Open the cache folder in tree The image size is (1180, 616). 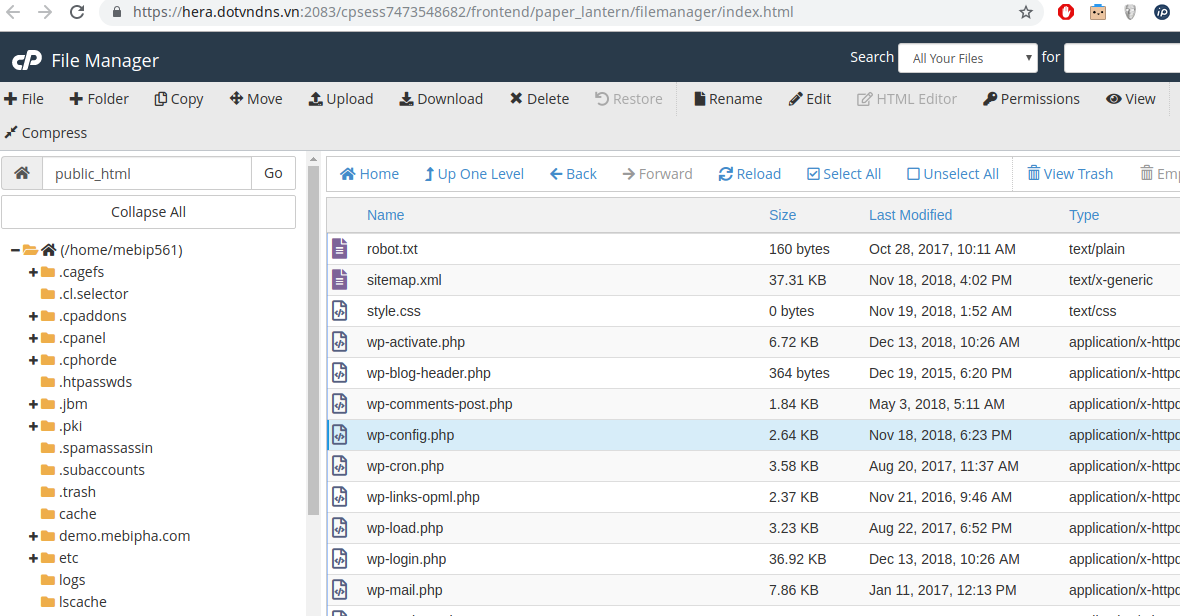(x=68, y=514)
